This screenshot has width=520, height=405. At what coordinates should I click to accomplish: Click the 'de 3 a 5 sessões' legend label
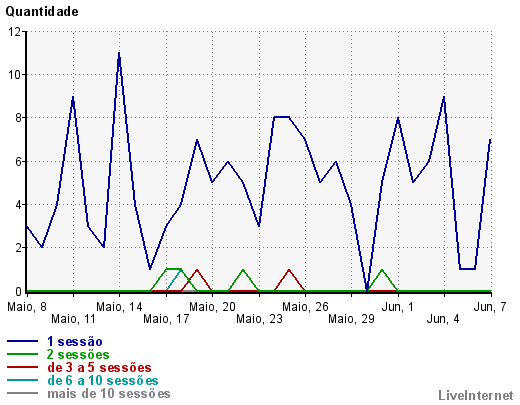click(99, 367)
